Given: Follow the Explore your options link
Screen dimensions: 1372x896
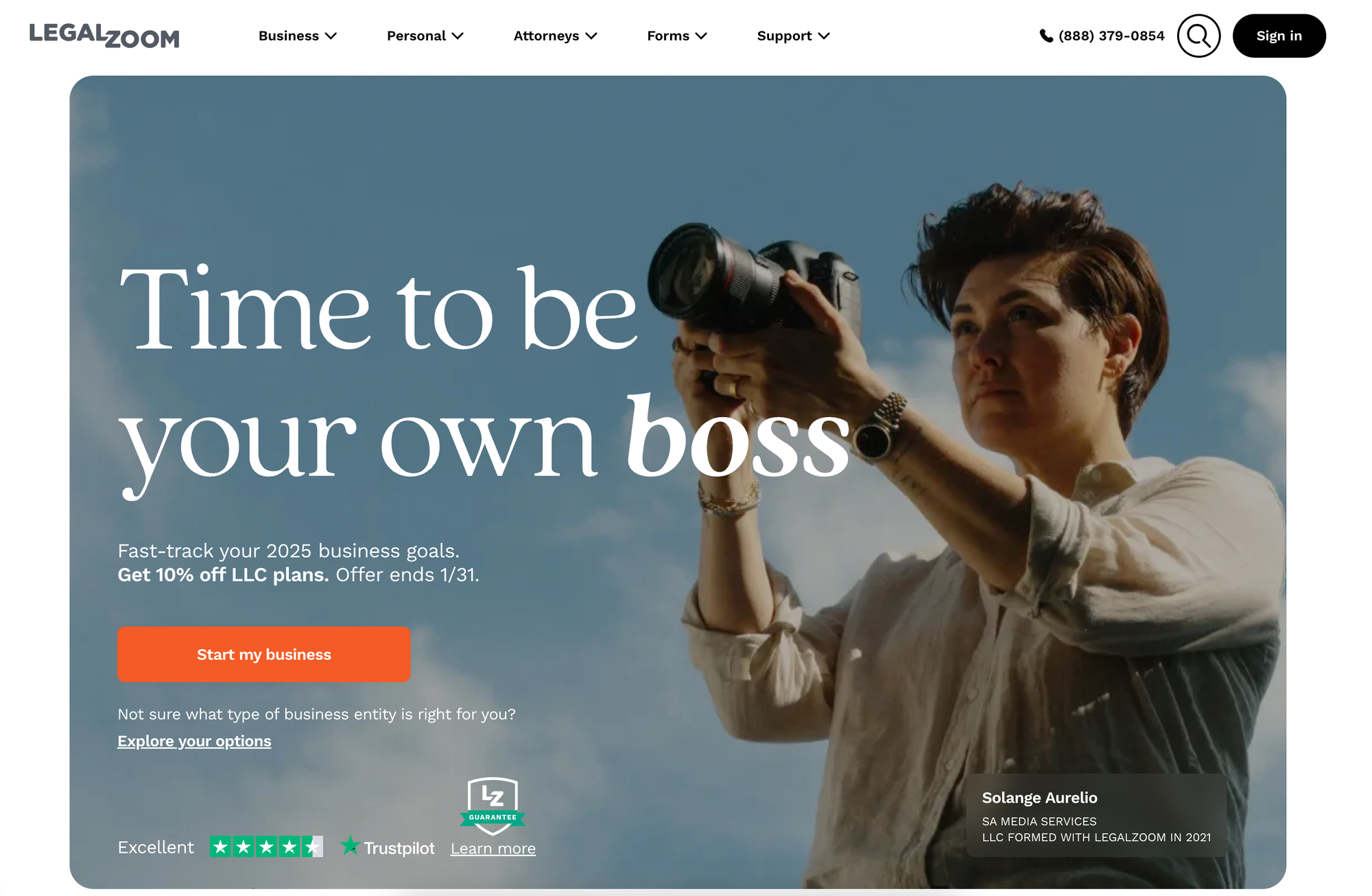Looking at the screenshot, I should pyautogui.click(x=194, y=741).
